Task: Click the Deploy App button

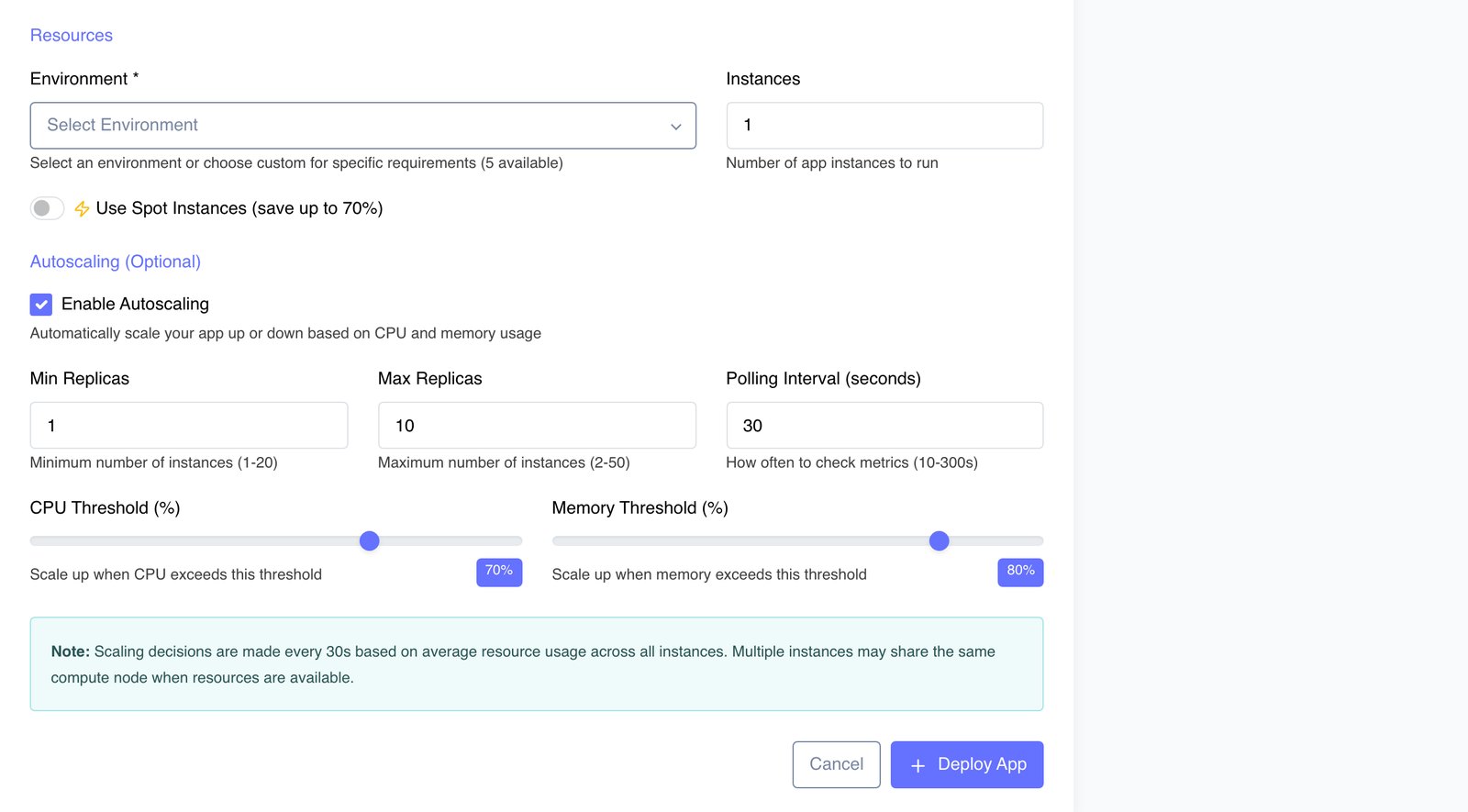Action: [967, 764]
